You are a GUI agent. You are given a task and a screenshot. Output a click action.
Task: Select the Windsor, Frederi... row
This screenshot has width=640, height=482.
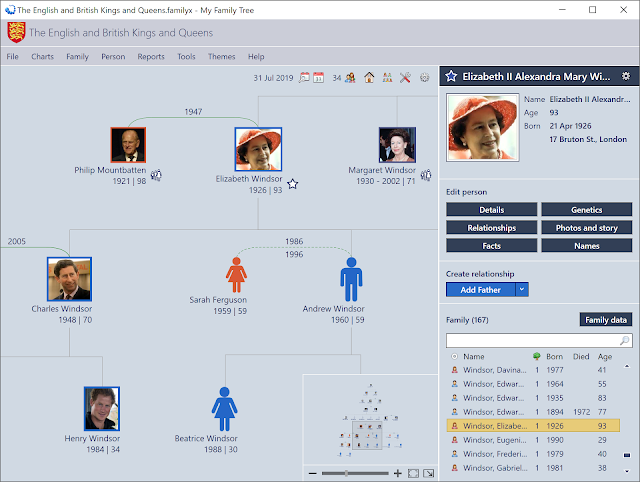point(533,454)
